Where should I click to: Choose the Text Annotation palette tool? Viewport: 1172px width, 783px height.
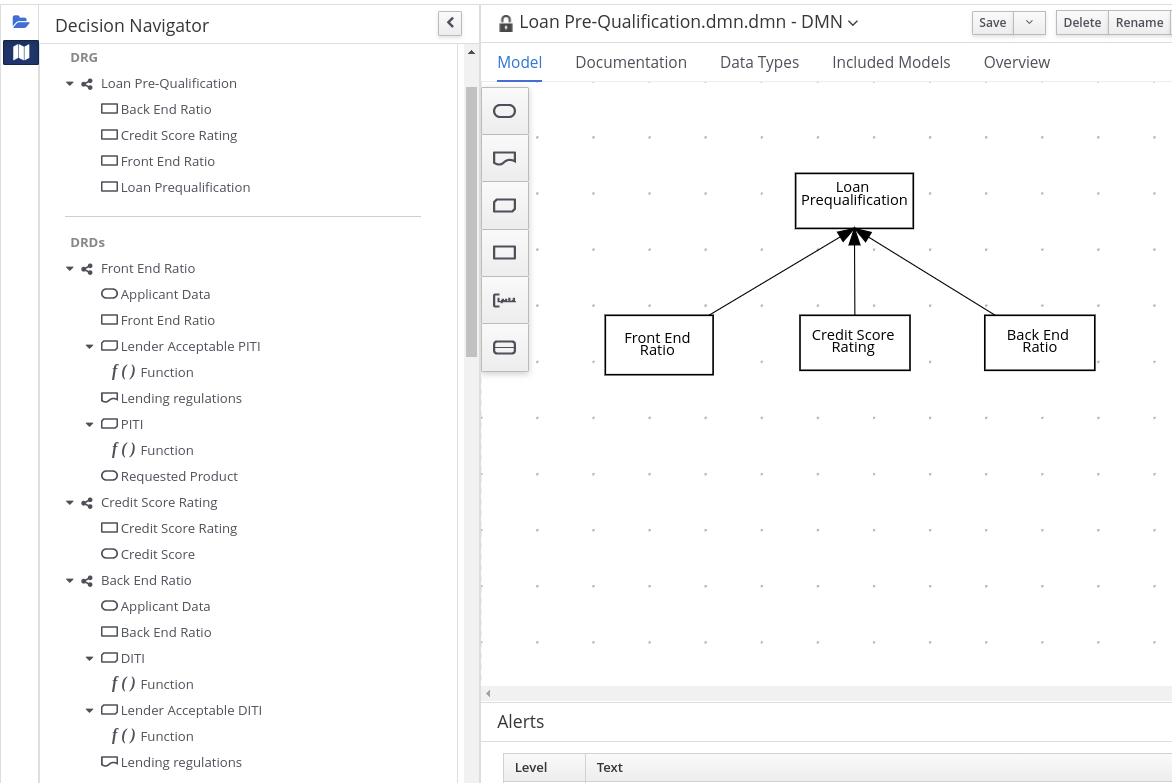pos(505,300)
